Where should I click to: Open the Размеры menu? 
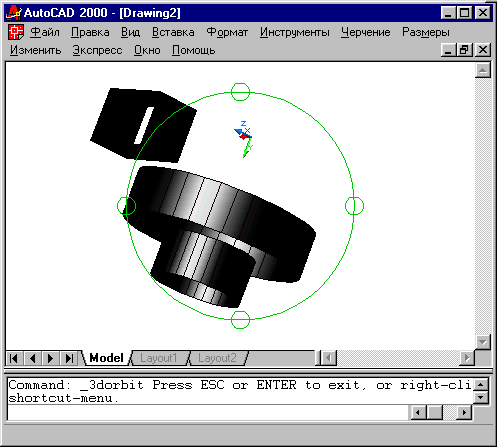click(x=426, y=32)
